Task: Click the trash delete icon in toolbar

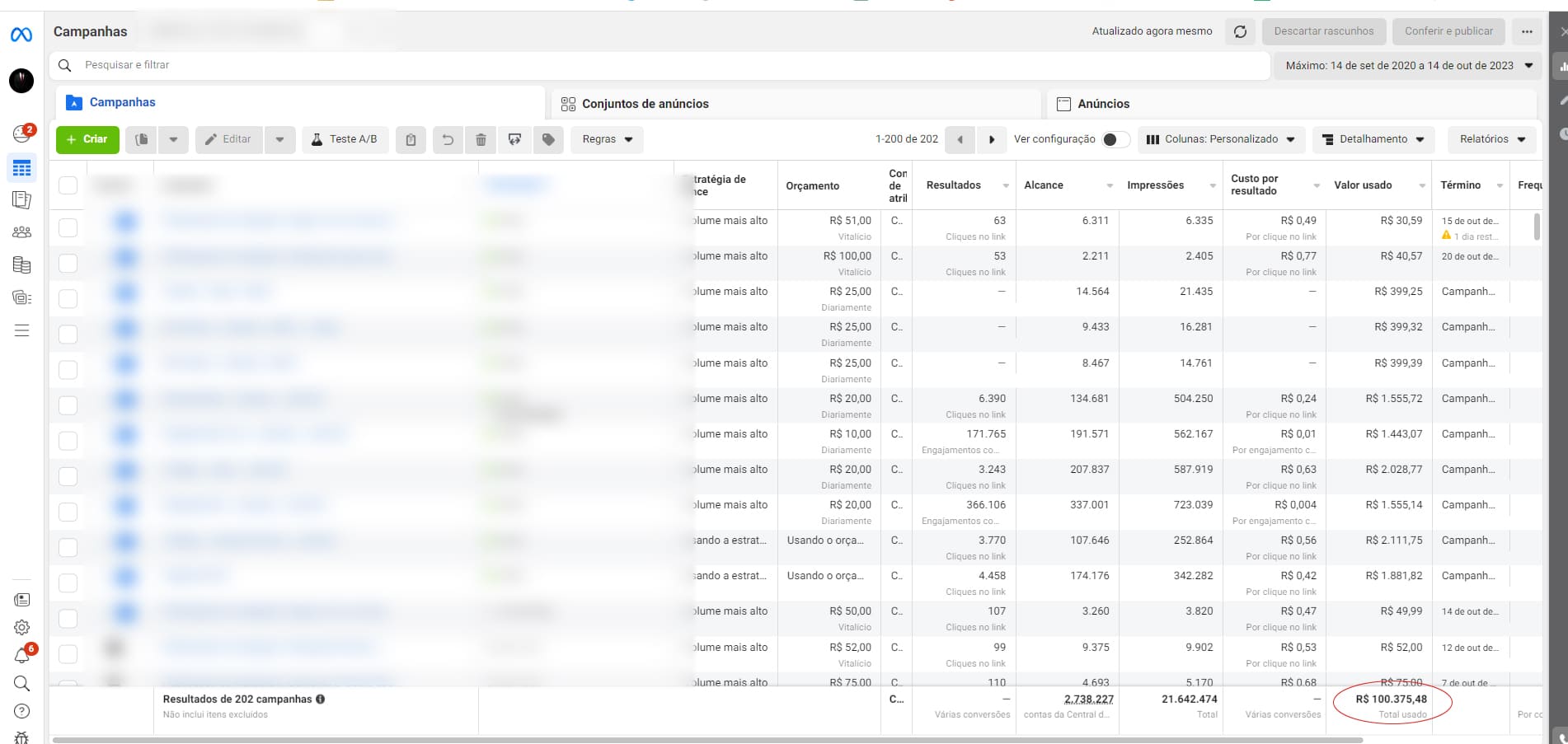Action: tap(481, 140)
